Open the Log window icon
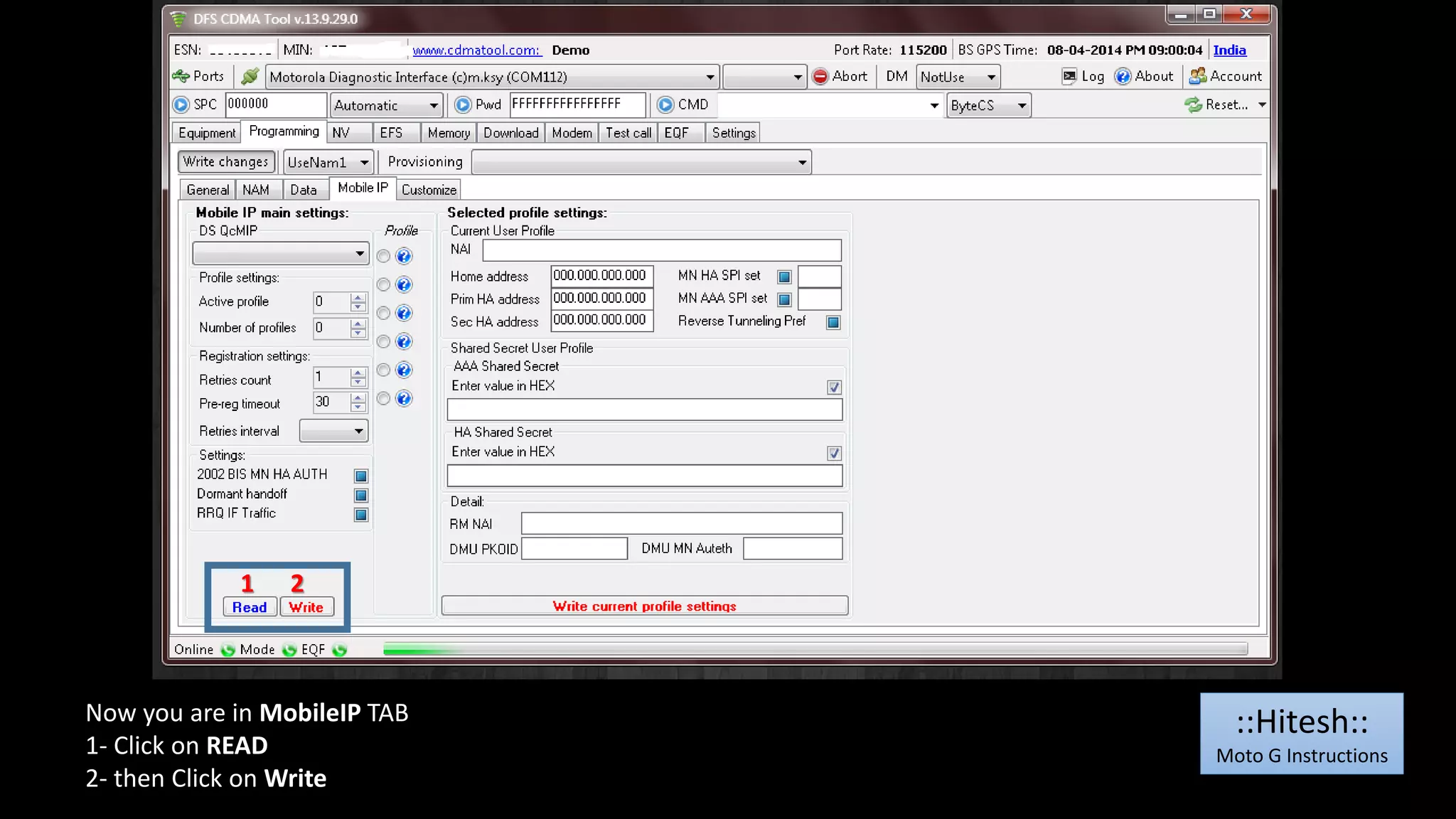Screen dimensions: 1456x819 1069,76
